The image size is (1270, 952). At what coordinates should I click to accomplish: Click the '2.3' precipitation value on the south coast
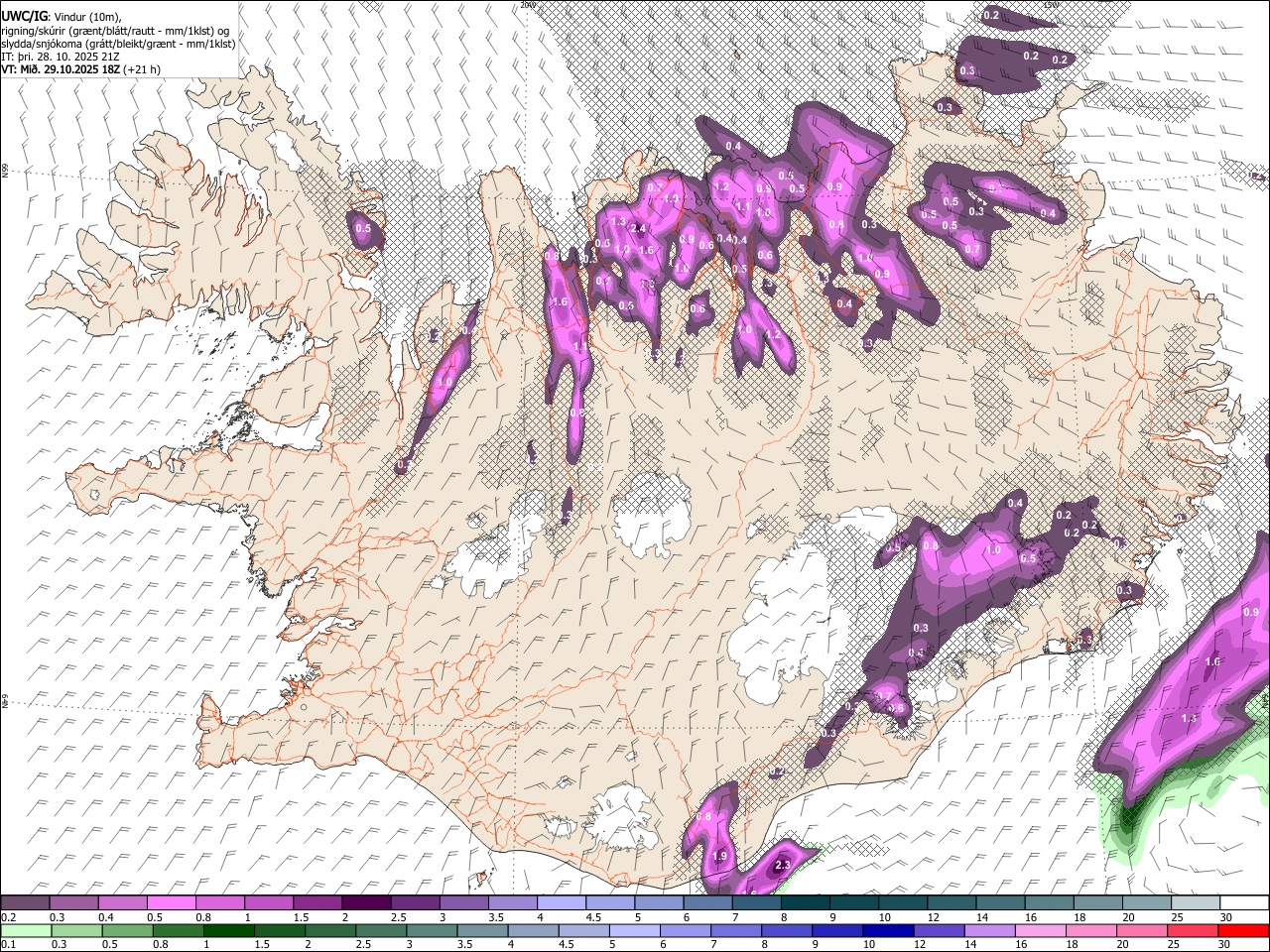(783, 866)
